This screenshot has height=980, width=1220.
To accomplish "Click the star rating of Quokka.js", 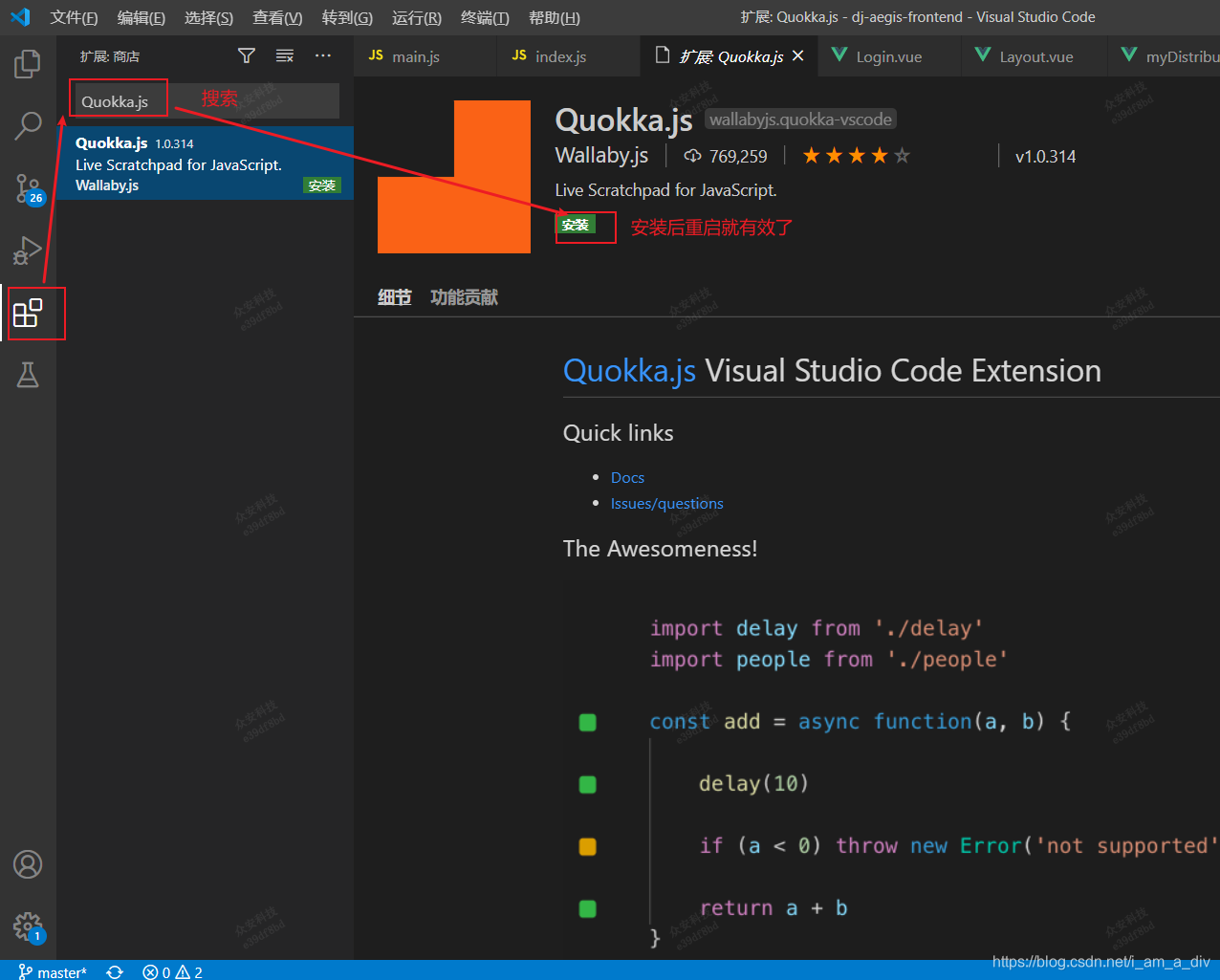I will tap(856, 156).
